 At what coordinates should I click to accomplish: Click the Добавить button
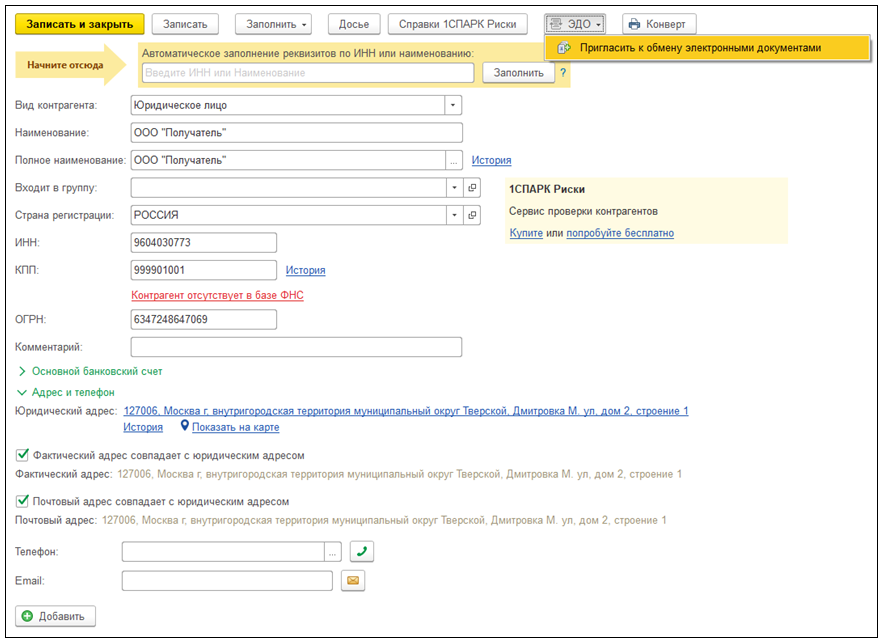click(x=56, y=616)
